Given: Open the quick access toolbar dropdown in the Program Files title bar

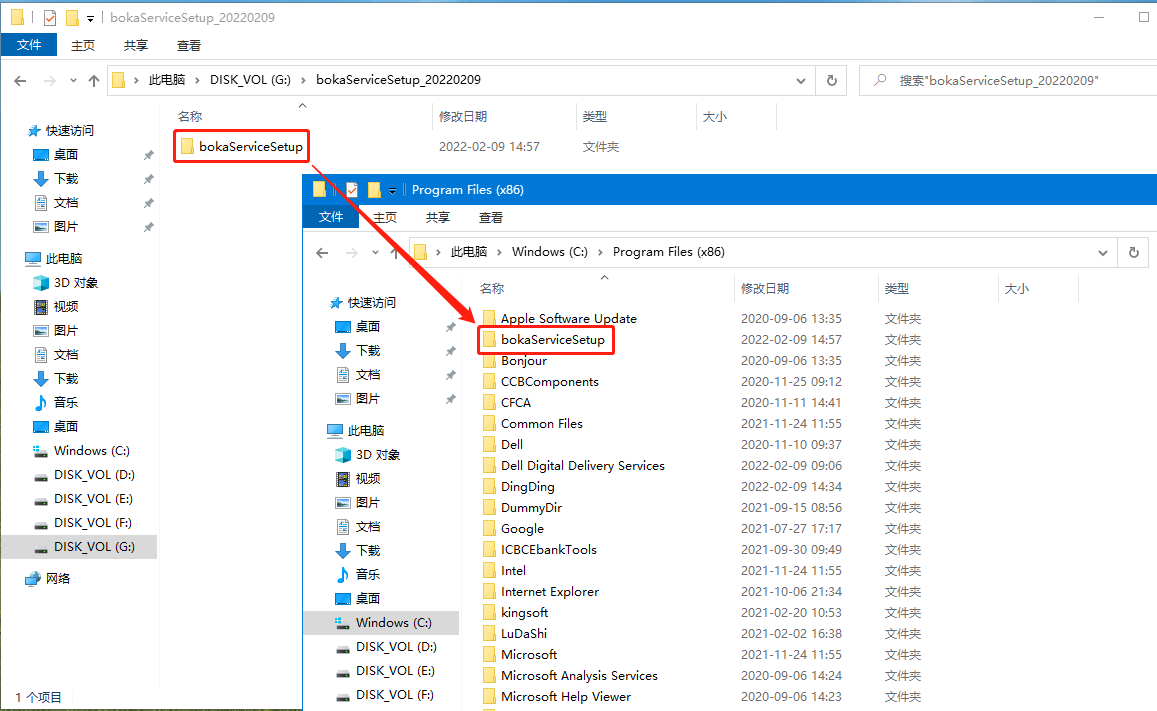Looking at the screenshot, I should coord(393,190).
